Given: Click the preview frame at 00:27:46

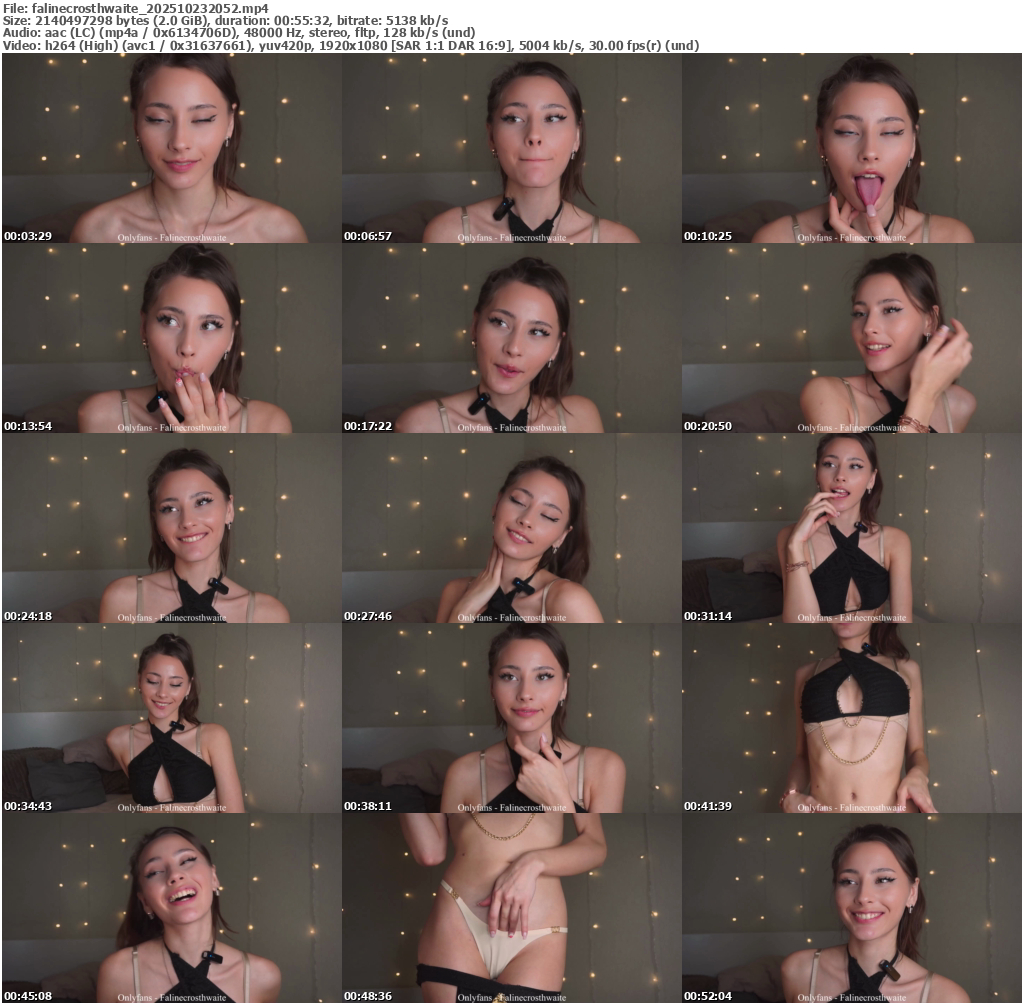Looking at the screenshot, I should click(511, 528).
